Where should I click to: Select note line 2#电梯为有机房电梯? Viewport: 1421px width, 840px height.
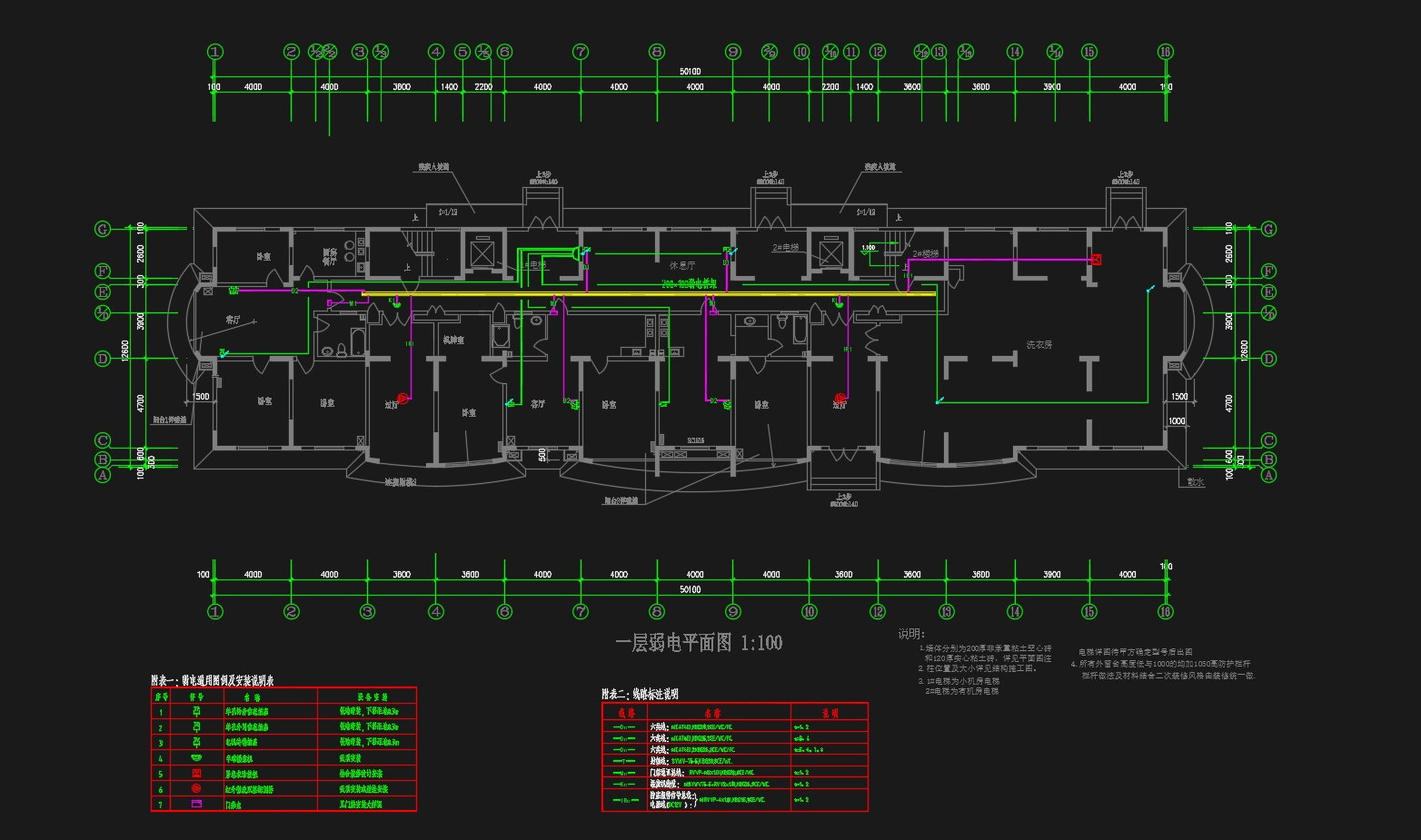click(x=961, y=691)
